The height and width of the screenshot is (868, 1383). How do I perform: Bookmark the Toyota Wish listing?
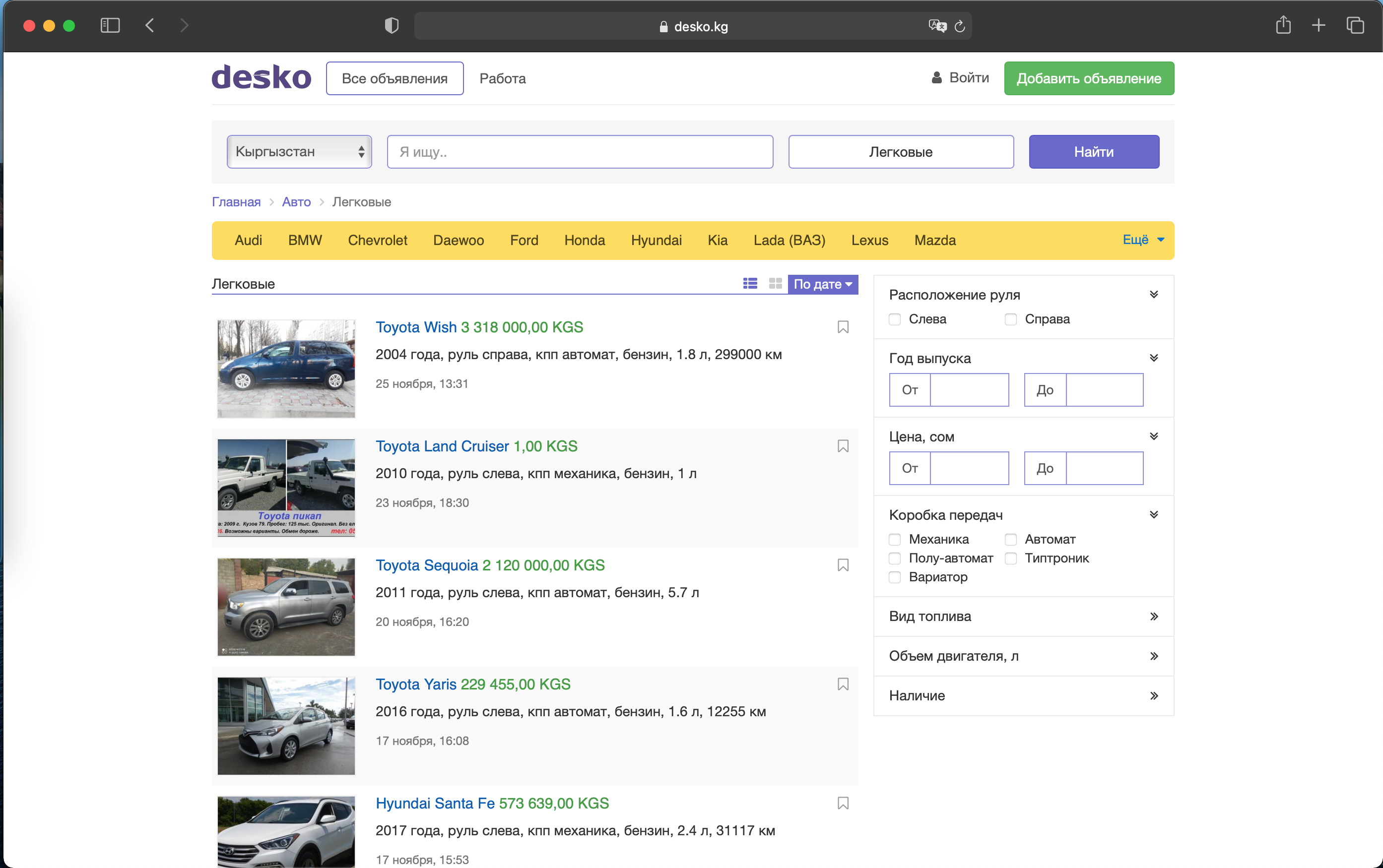pyautogui.click(x=843, y=327)
